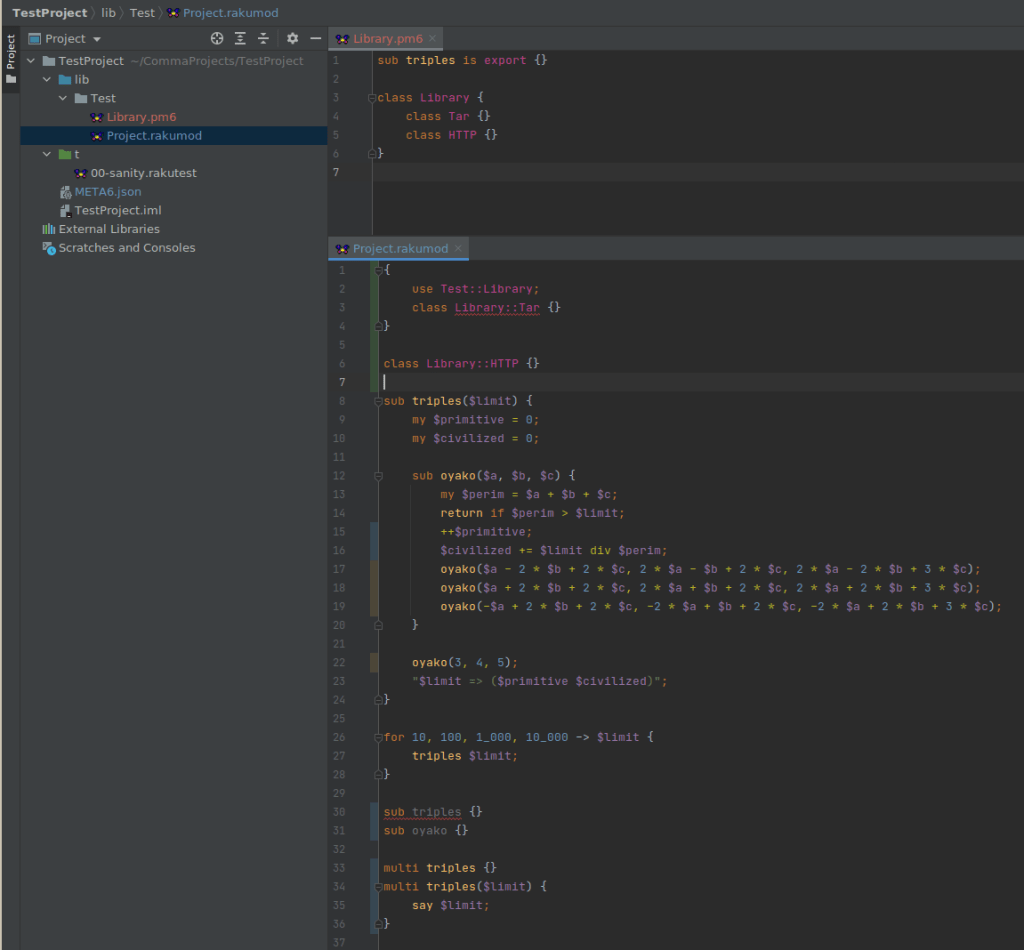Viewport: 1024px width, 950px height.
Task: Collapse the lib folder in project tree
Action: [x=47, y=80]
